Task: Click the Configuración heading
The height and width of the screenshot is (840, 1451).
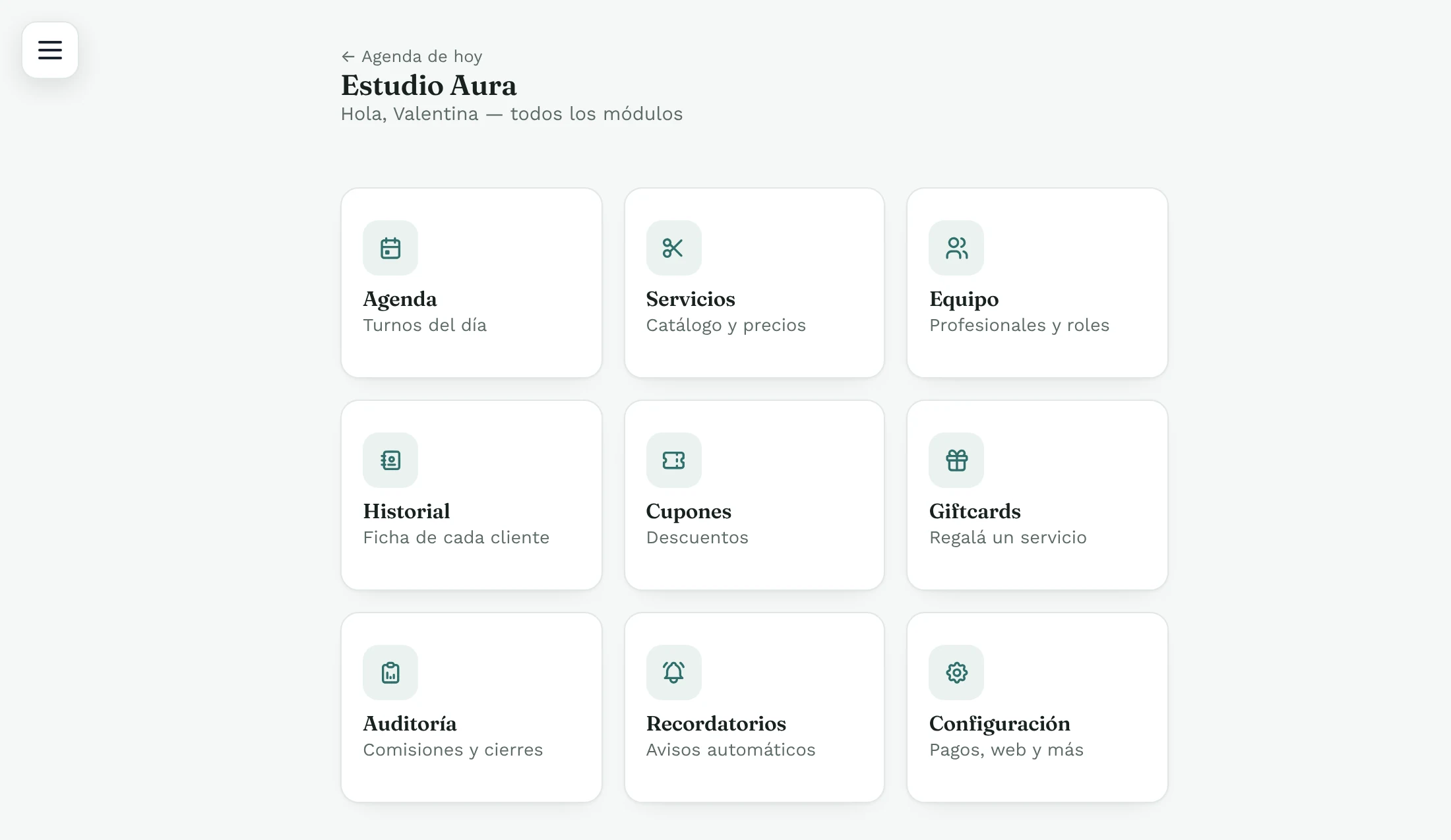Action: (999, 724)
